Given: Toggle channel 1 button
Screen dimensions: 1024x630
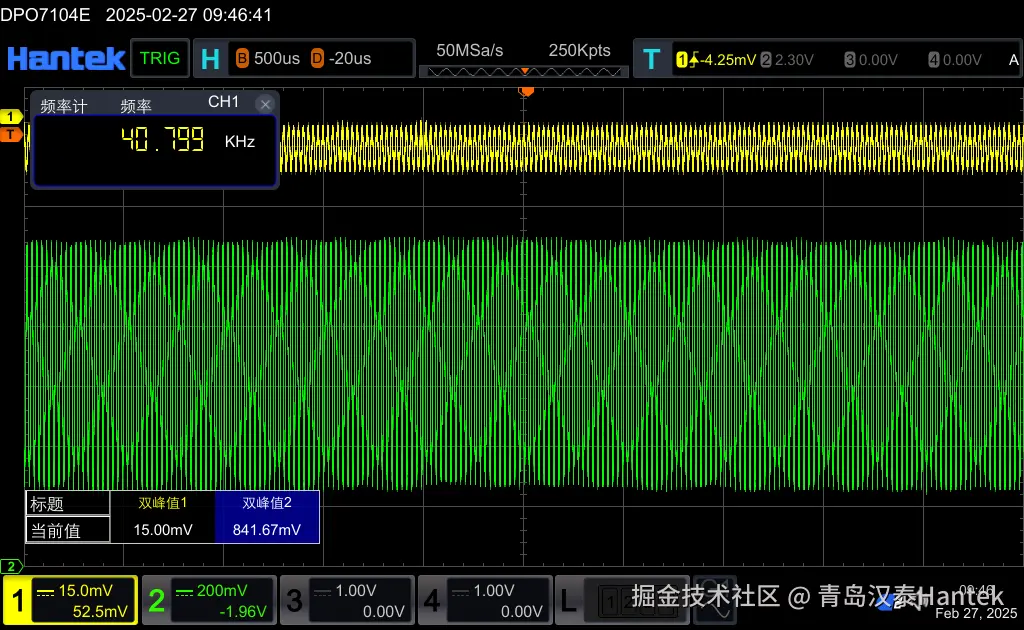Looking at the screenshot, I should 18,601.
